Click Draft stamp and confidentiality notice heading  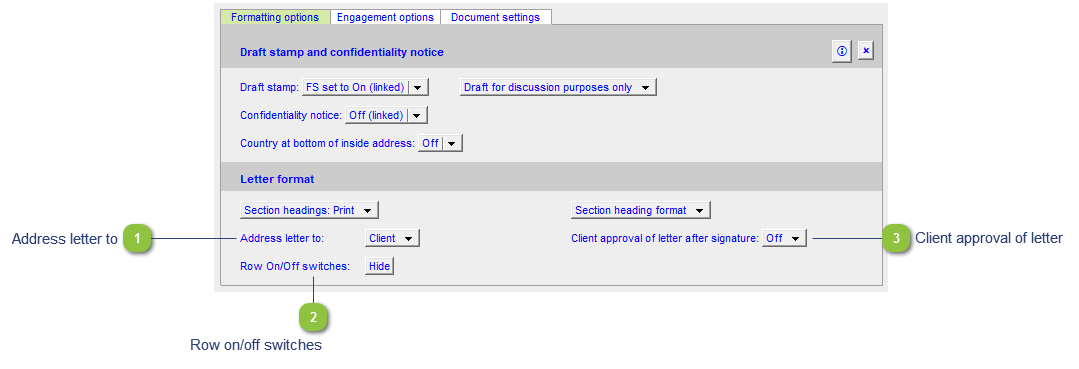(x=342, y=52)
